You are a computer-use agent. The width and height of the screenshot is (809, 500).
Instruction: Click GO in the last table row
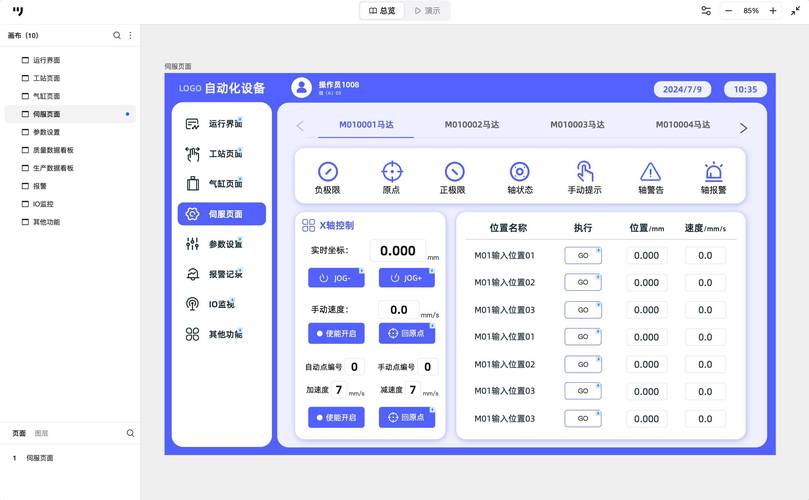583,418
